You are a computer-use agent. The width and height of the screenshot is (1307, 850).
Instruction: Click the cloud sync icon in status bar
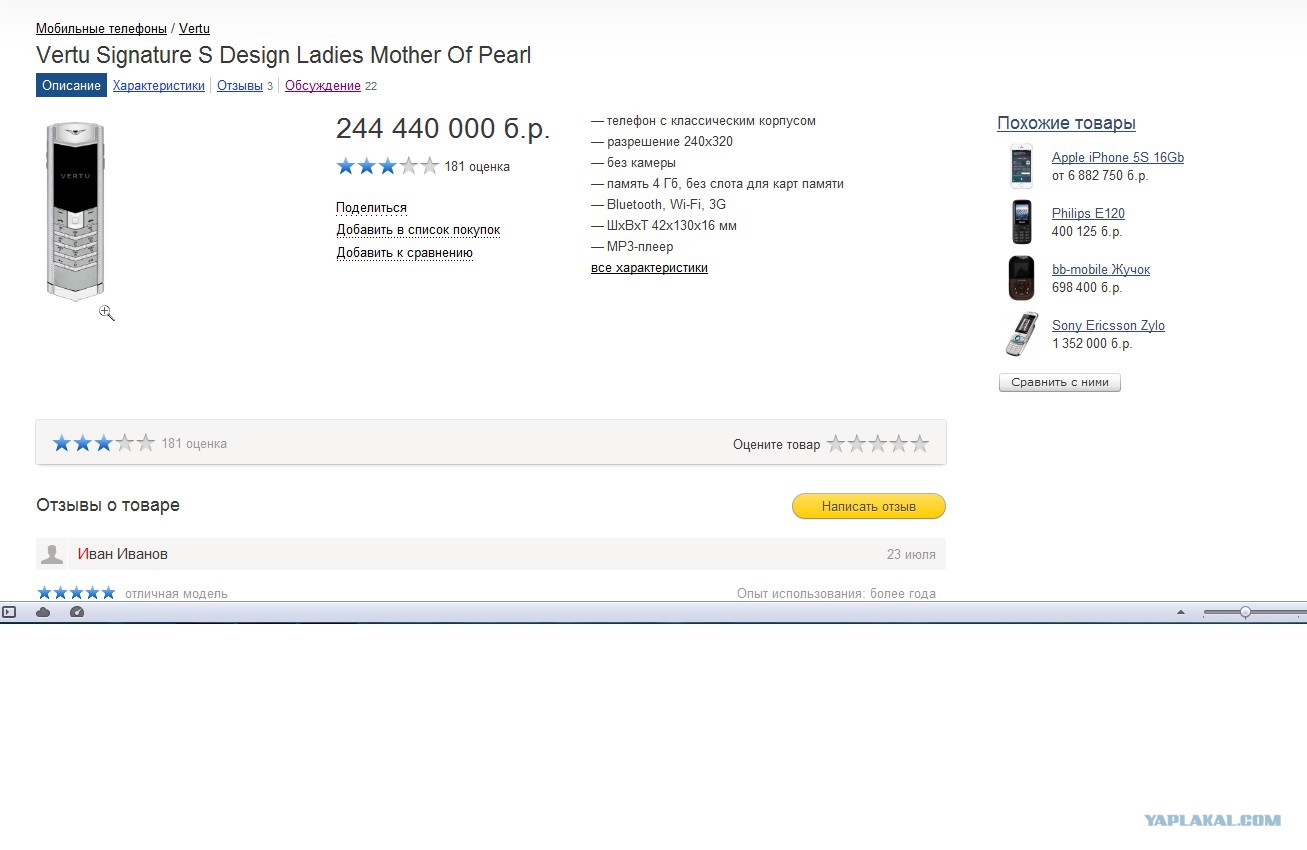pos(43,612)
